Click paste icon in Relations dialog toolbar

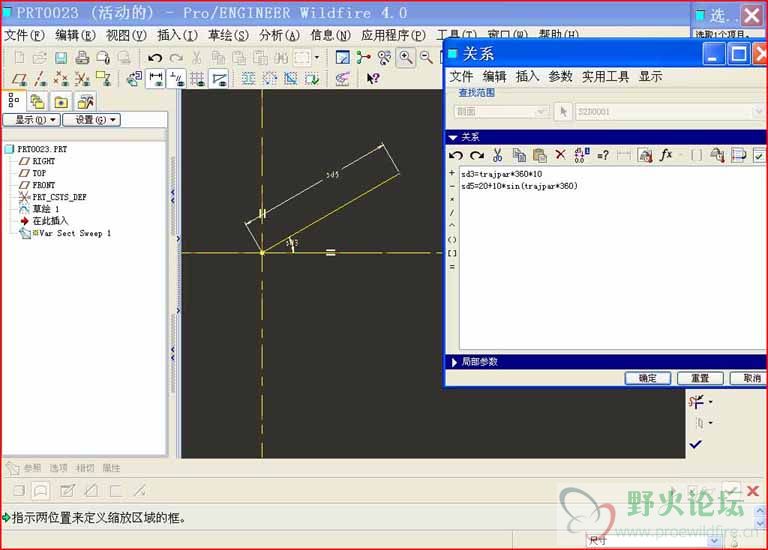(539, 156)
